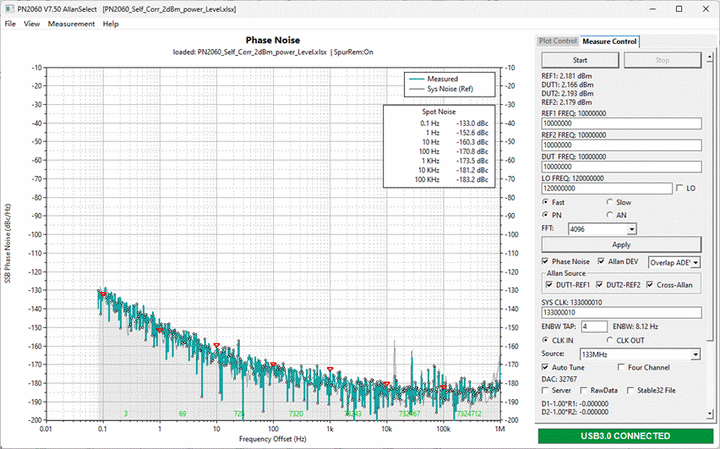Enable the Server checkbox

pos(546,390)
